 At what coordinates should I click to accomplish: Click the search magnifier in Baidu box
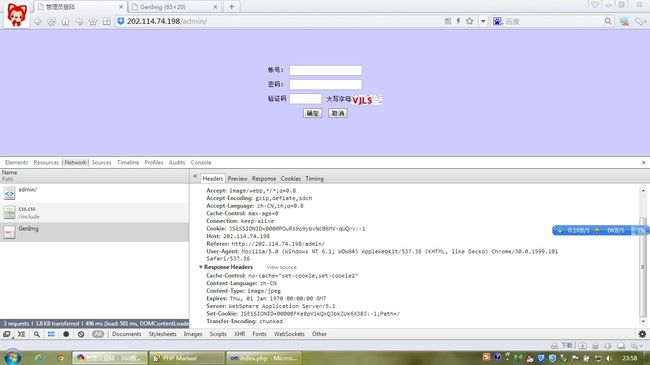(x=608, y=21)
